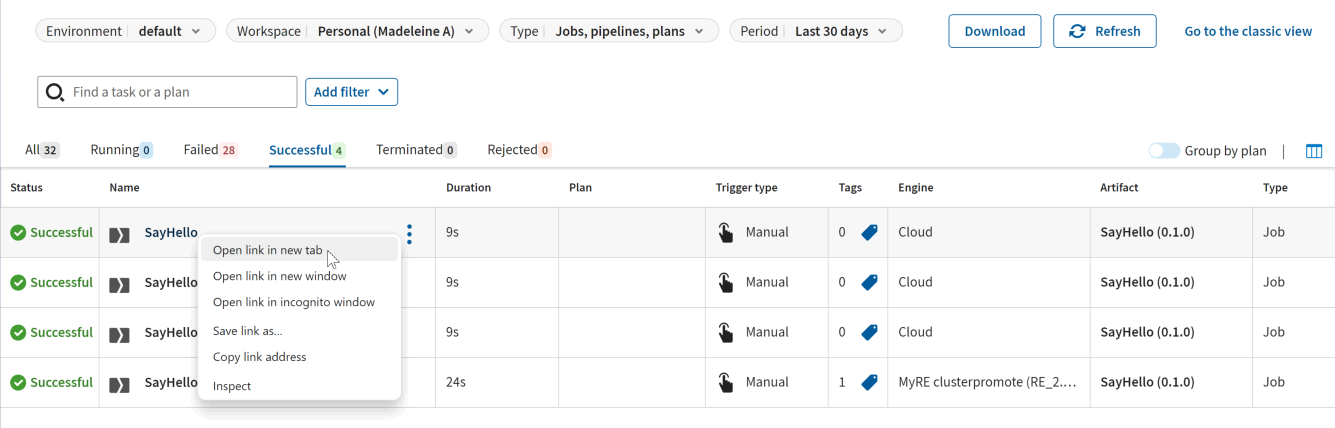
Task: Follow the Go to the classic view link
Action: click(1247, 31)
